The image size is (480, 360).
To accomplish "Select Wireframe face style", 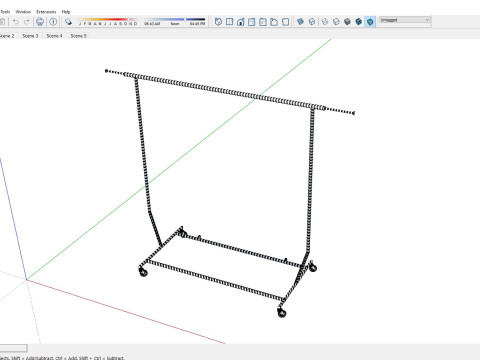I will 325,22.
